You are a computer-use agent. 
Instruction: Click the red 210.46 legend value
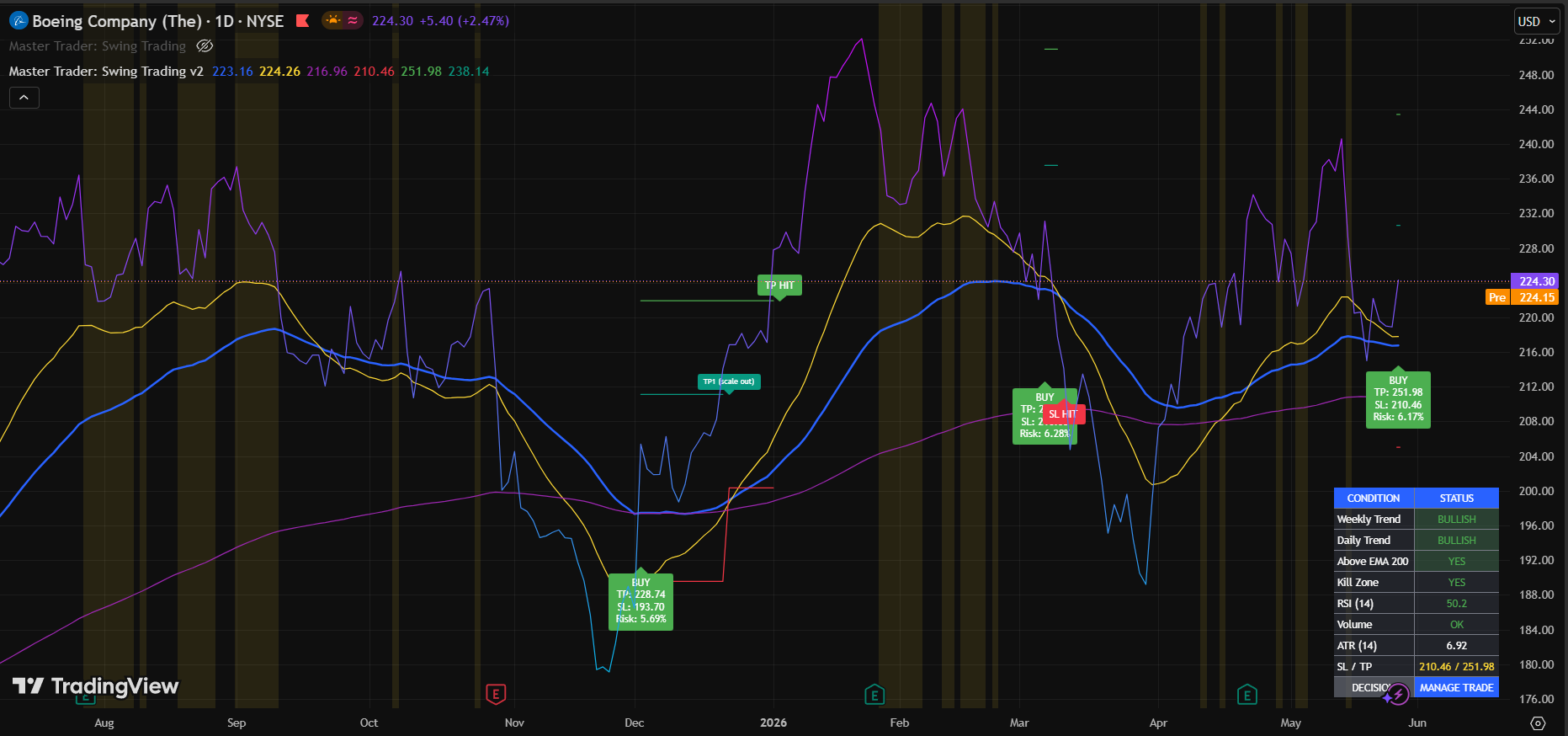click(x=374, y=72)
